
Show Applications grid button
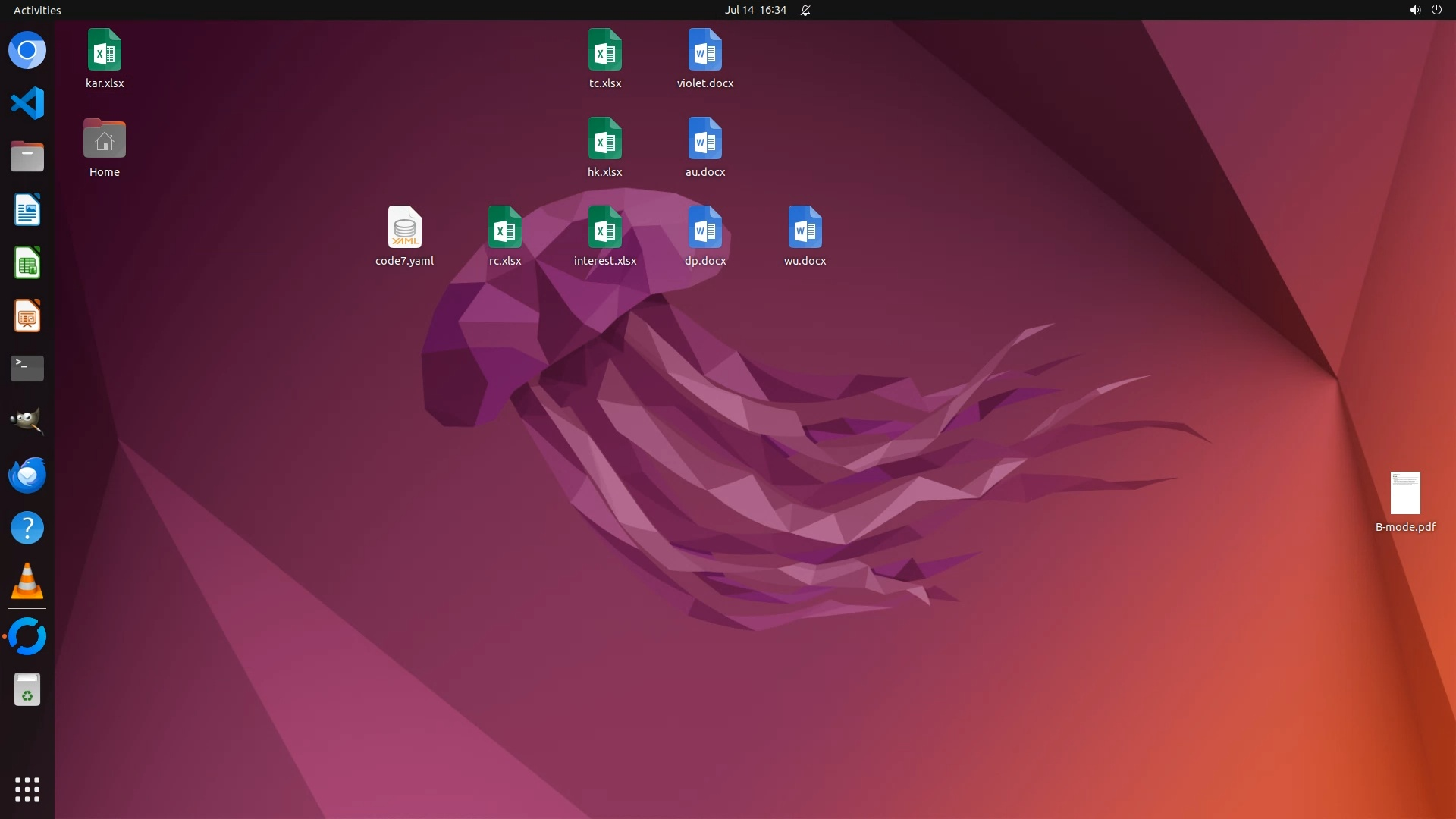click(27, 789)
